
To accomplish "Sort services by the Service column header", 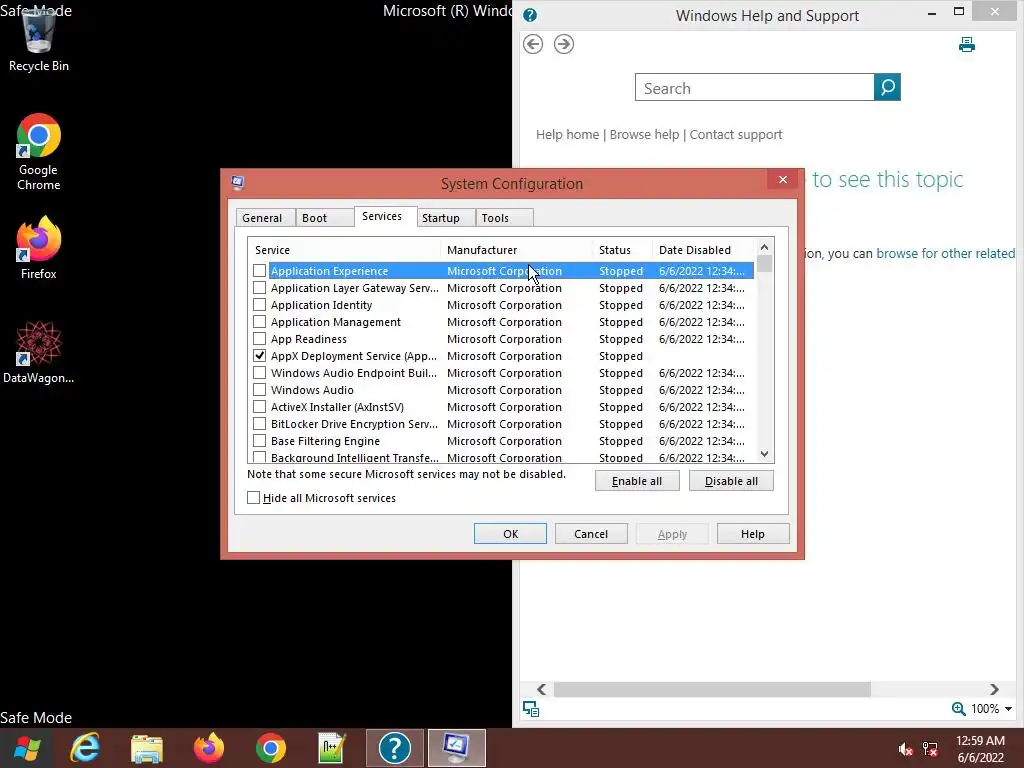I will [x=345, y=249].
